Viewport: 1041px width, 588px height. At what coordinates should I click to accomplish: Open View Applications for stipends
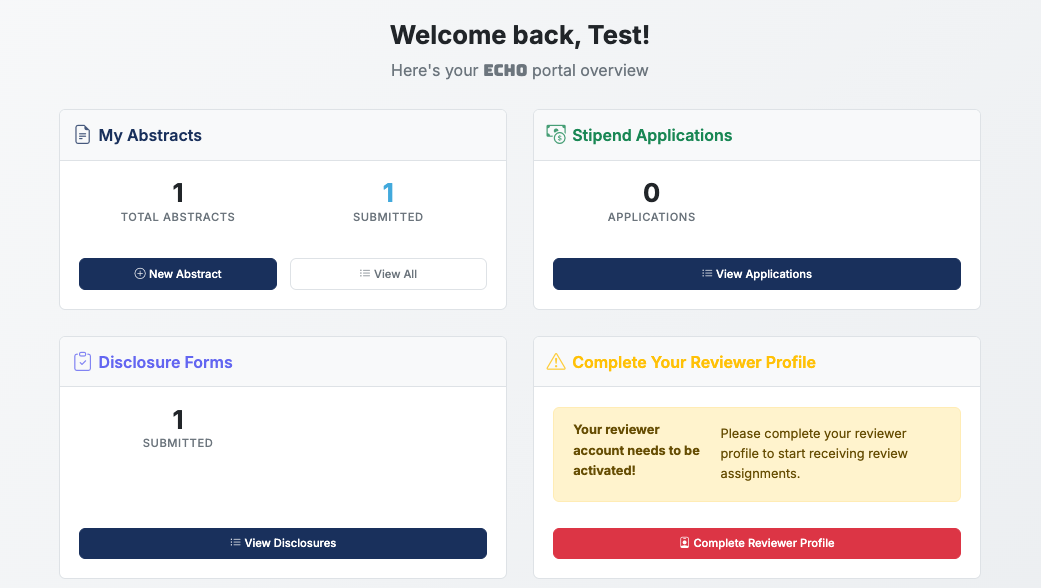(756, 274)
